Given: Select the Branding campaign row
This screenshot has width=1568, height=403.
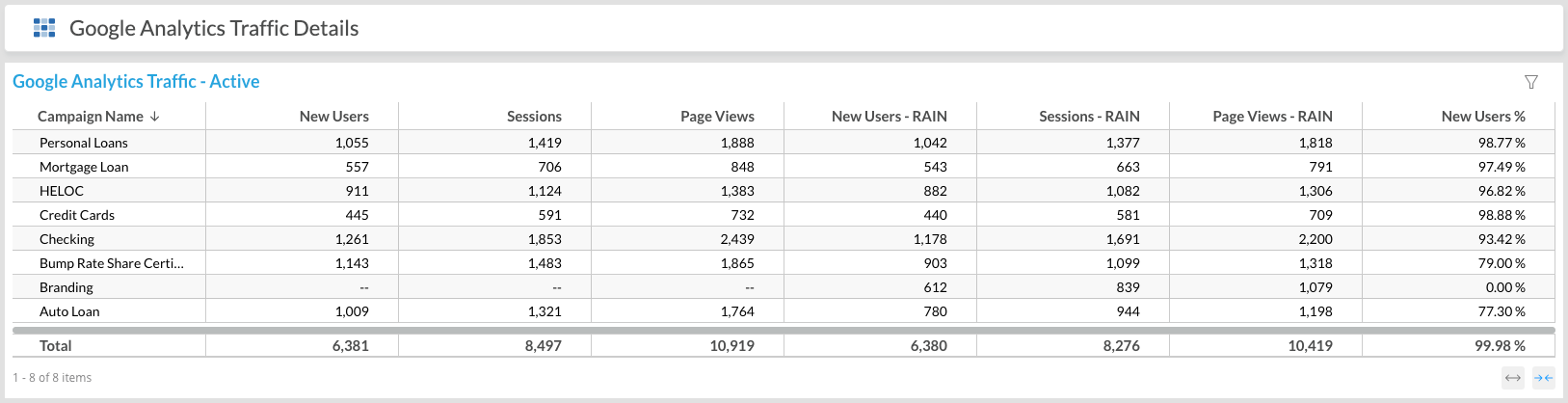Looking at the screenshot, I should [x=66, y=287].
